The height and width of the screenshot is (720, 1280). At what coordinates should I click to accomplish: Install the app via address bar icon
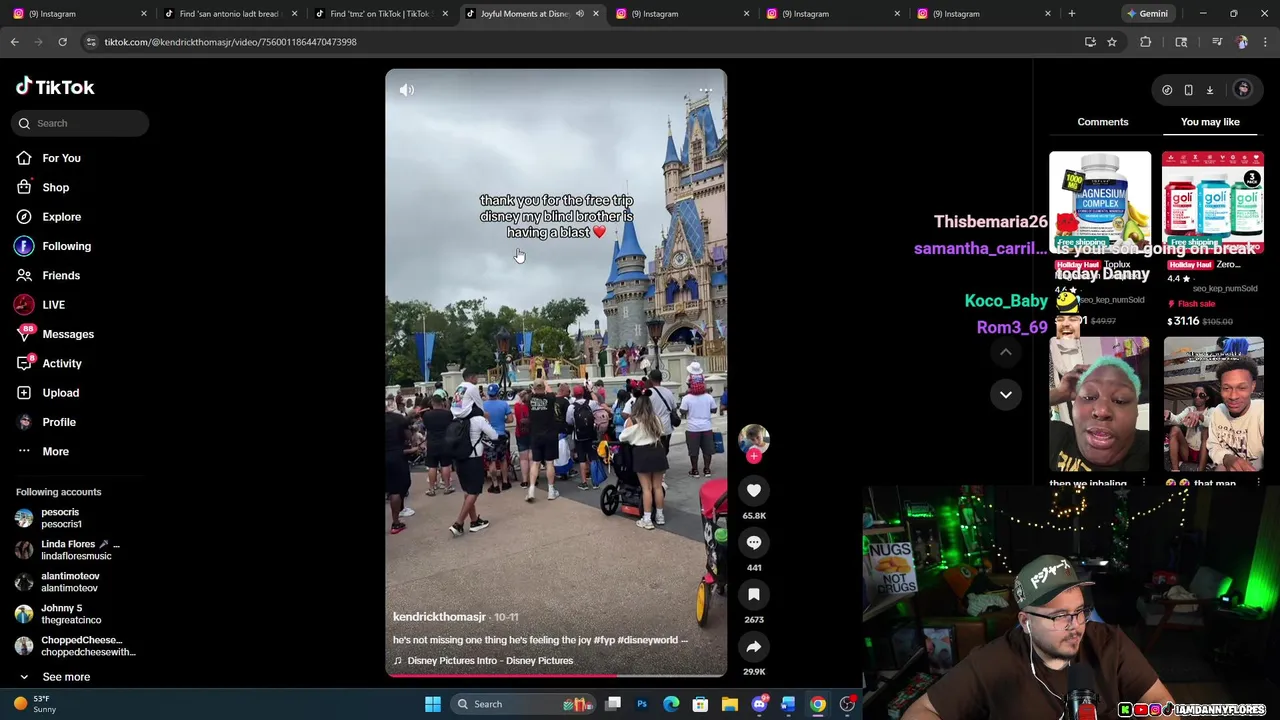point(1090,42)
